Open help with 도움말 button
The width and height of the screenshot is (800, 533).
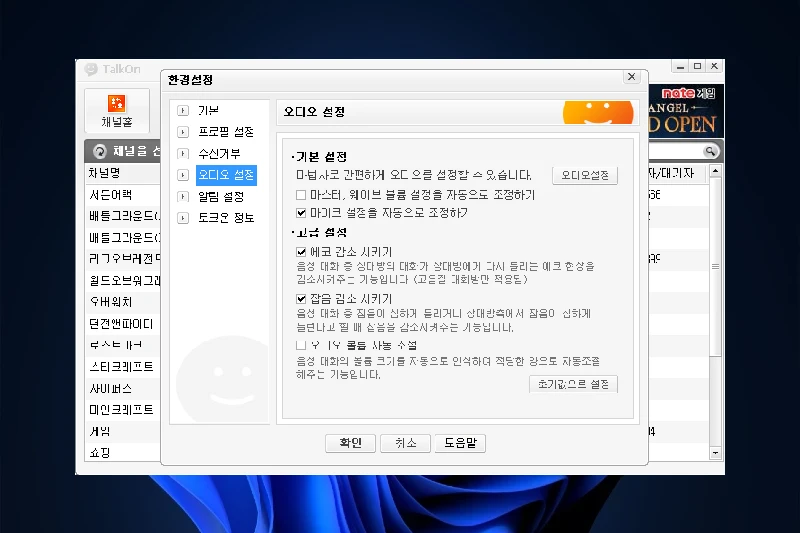click(x=460, y=443)
